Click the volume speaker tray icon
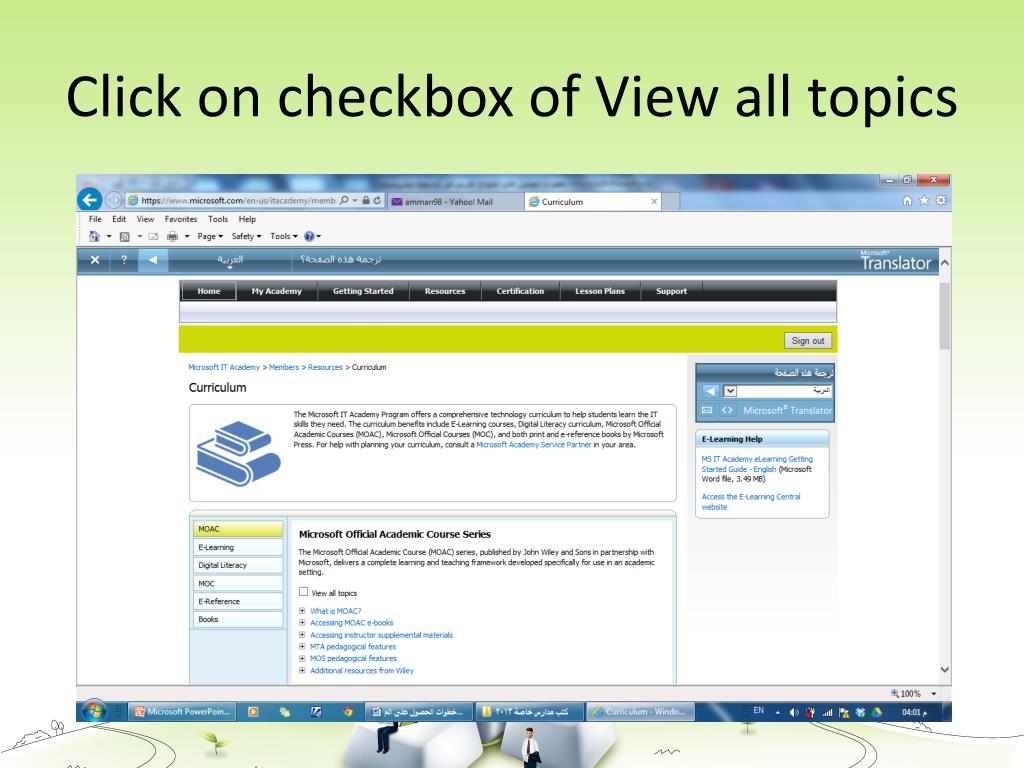 pos(793,712)
